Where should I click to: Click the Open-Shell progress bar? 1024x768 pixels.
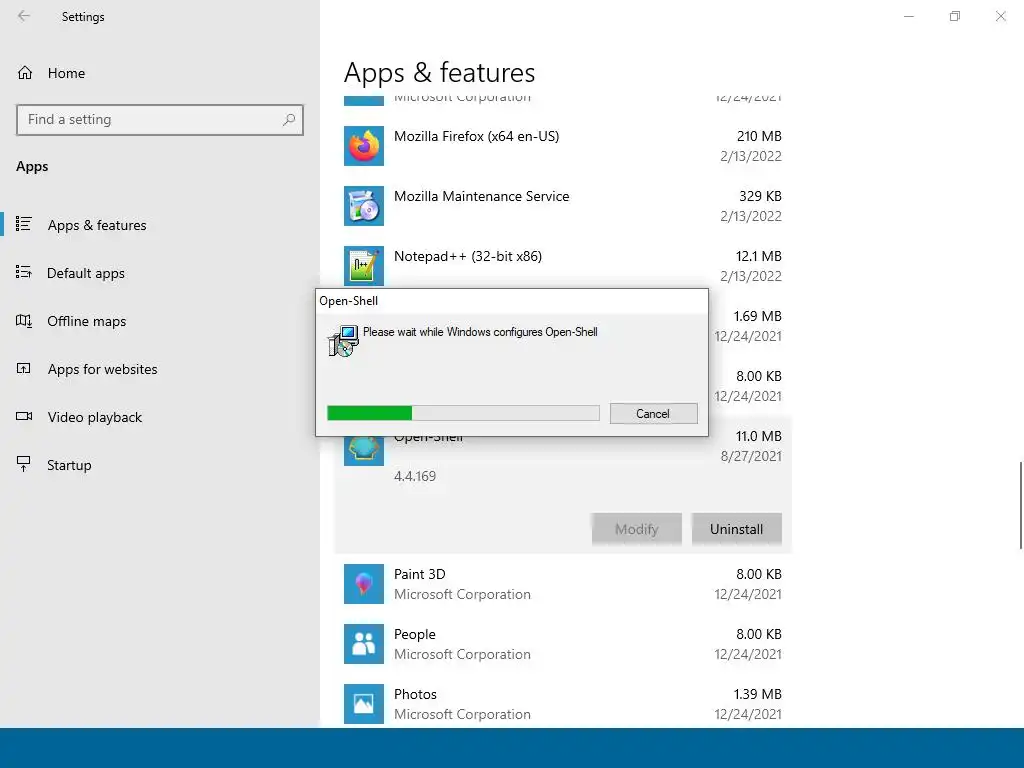(463, 413)
